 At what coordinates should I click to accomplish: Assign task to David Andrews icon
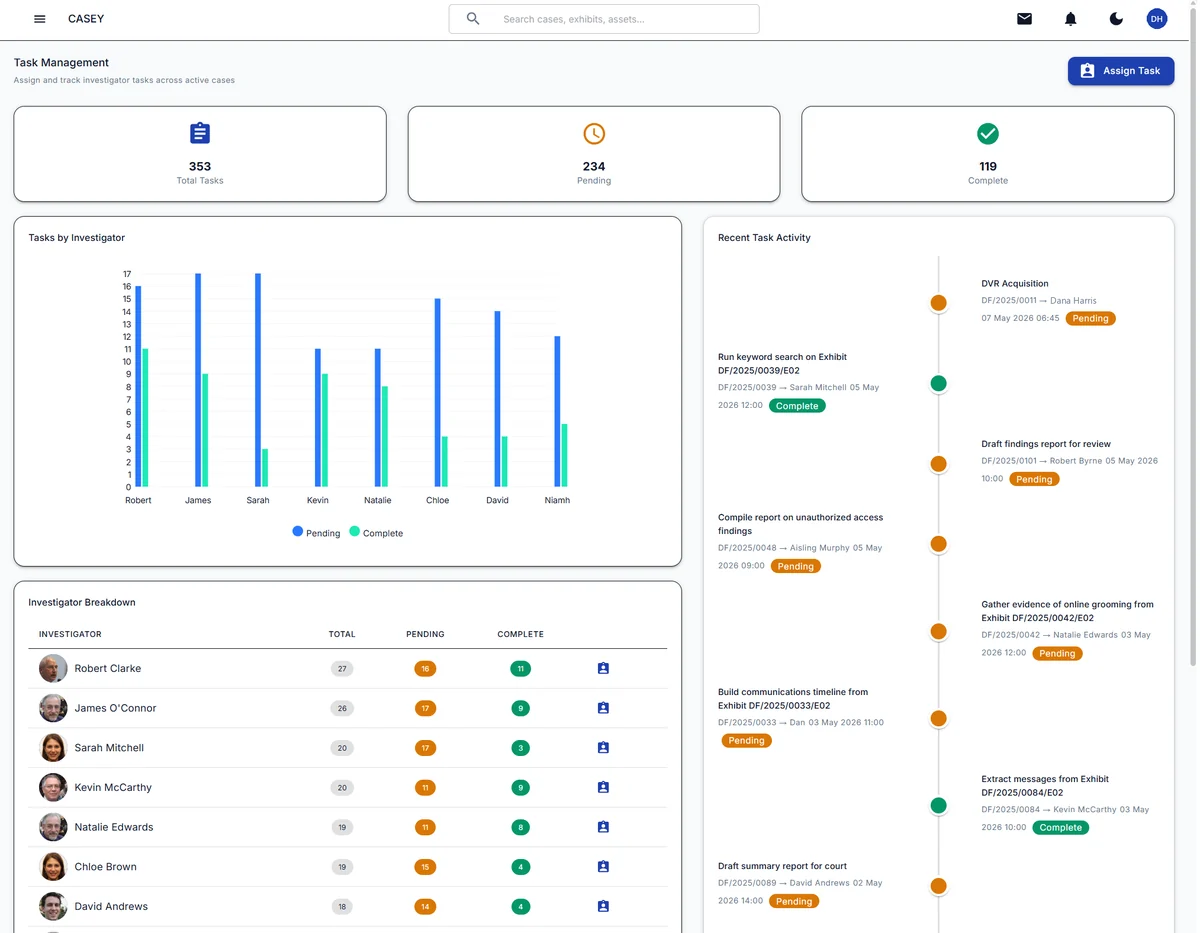(603, 907)
